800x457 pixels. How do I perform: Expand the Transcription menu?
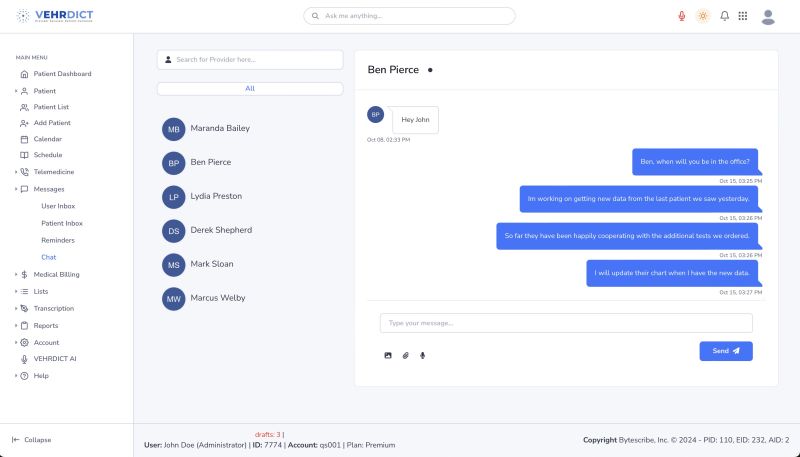click(x=53, y=308)
